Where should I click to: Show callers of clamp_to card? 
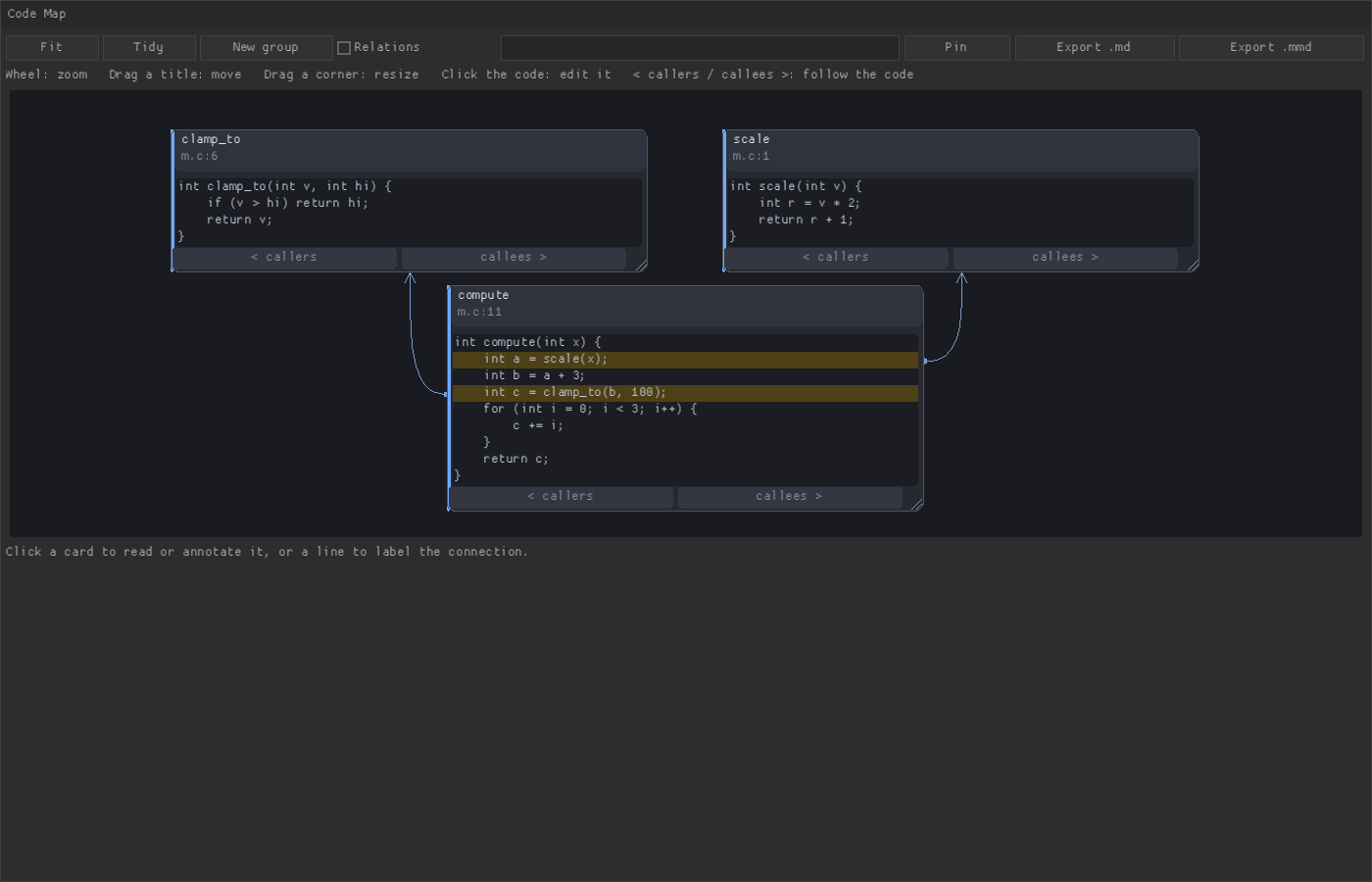pyautogui.click(x=285, y=258)
